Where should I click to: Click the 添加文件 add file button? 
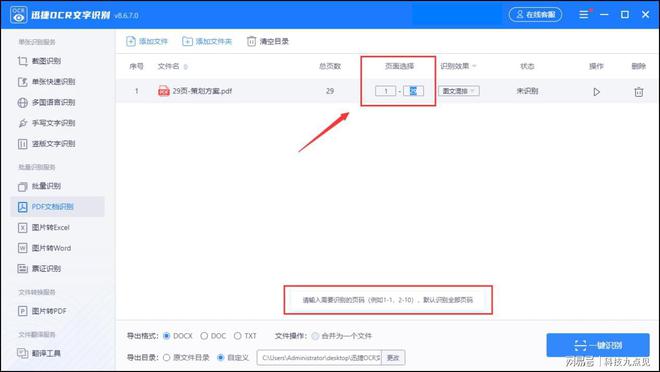(147, 41)
